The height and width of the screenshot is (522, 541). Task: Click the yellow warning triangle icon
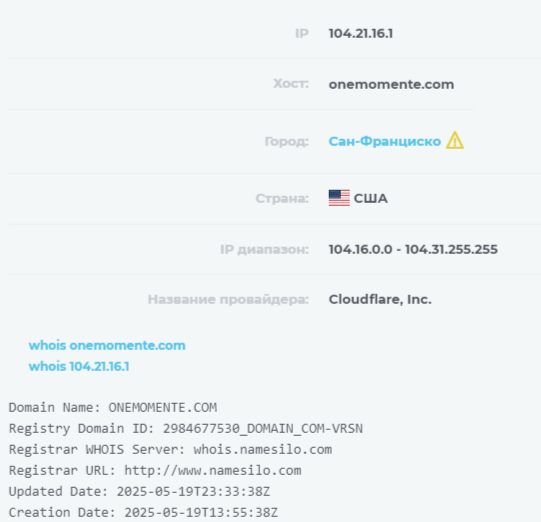(455, 140)
